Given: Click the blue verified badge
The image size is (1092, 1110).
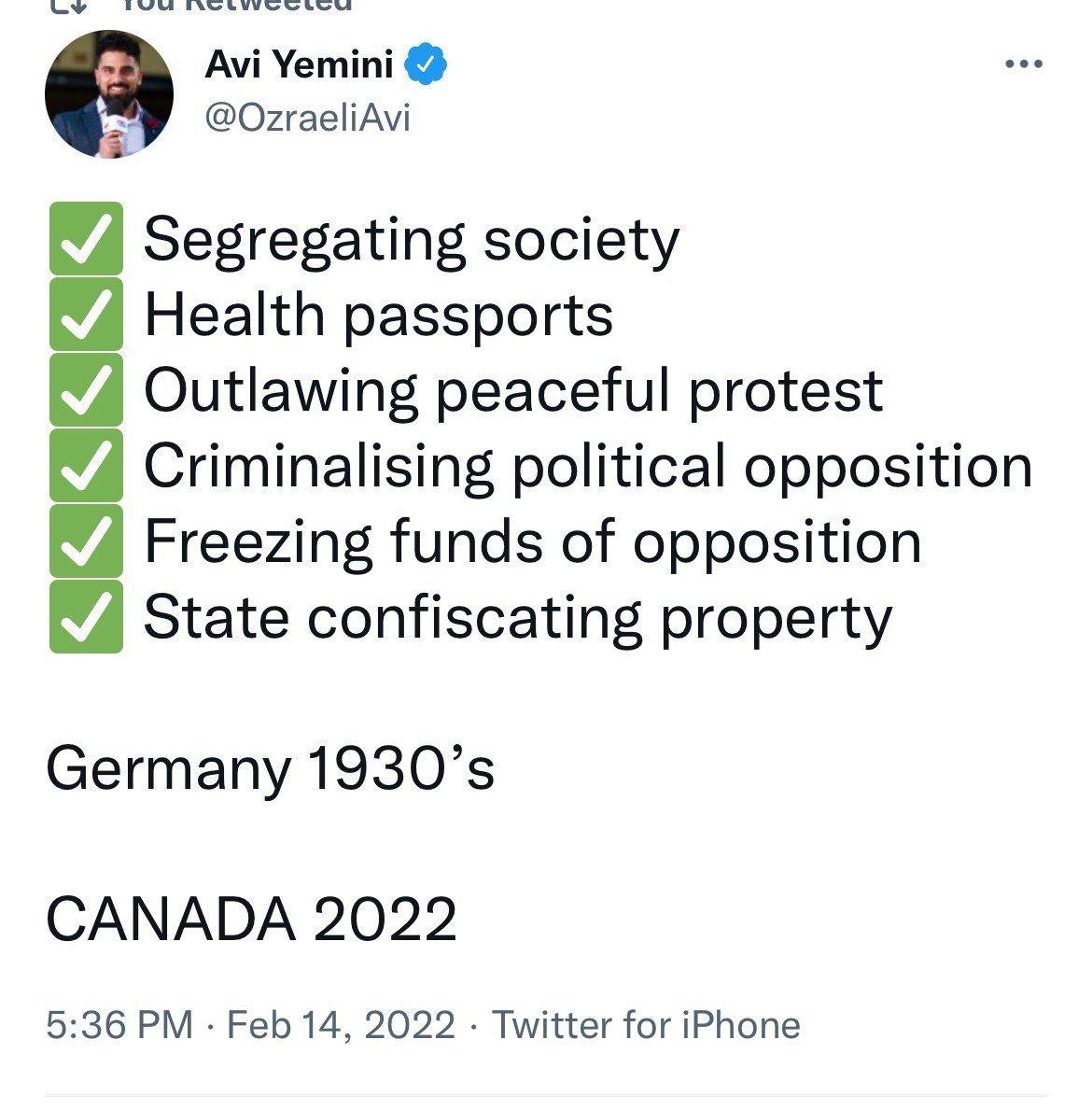Looking at the screenshot, I should [x=429, y=65].
